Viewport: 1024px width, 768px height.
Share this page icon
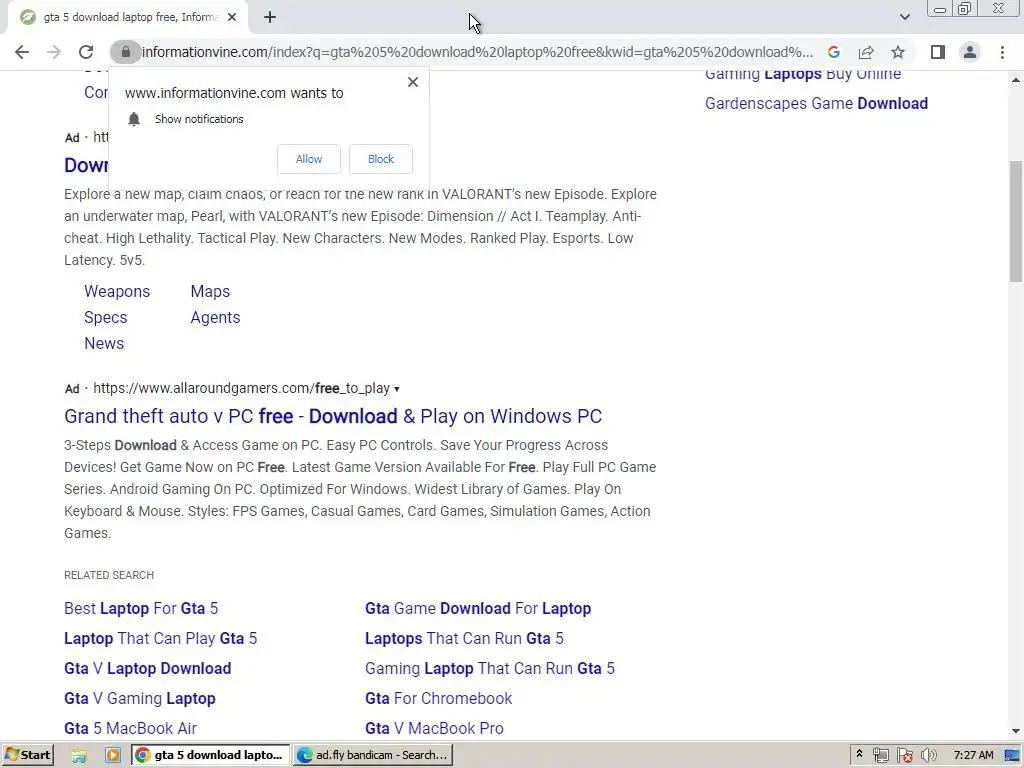coord(866,52)
